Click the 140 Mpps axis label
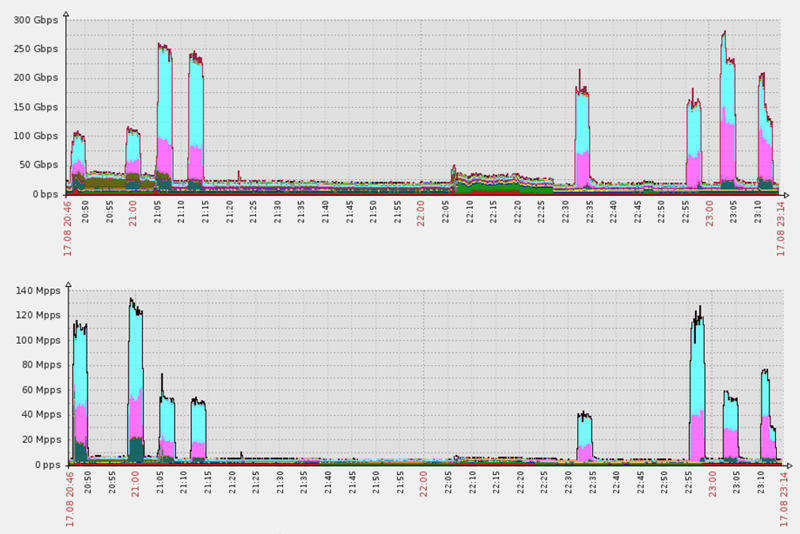Screen dimensions: 800x534 pos(38,291)
